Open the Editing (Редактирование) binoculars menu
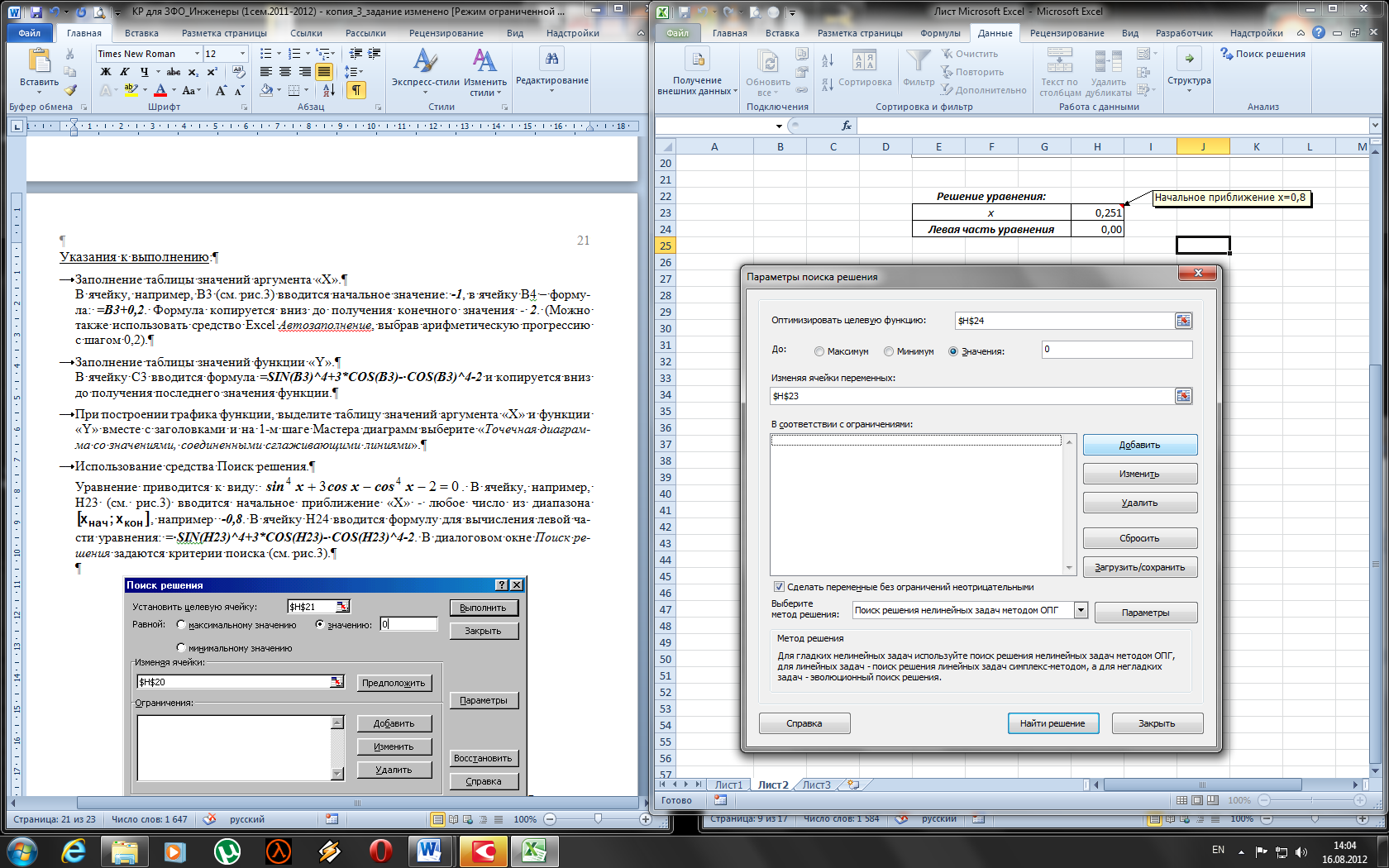 click(x=551, y=69)
